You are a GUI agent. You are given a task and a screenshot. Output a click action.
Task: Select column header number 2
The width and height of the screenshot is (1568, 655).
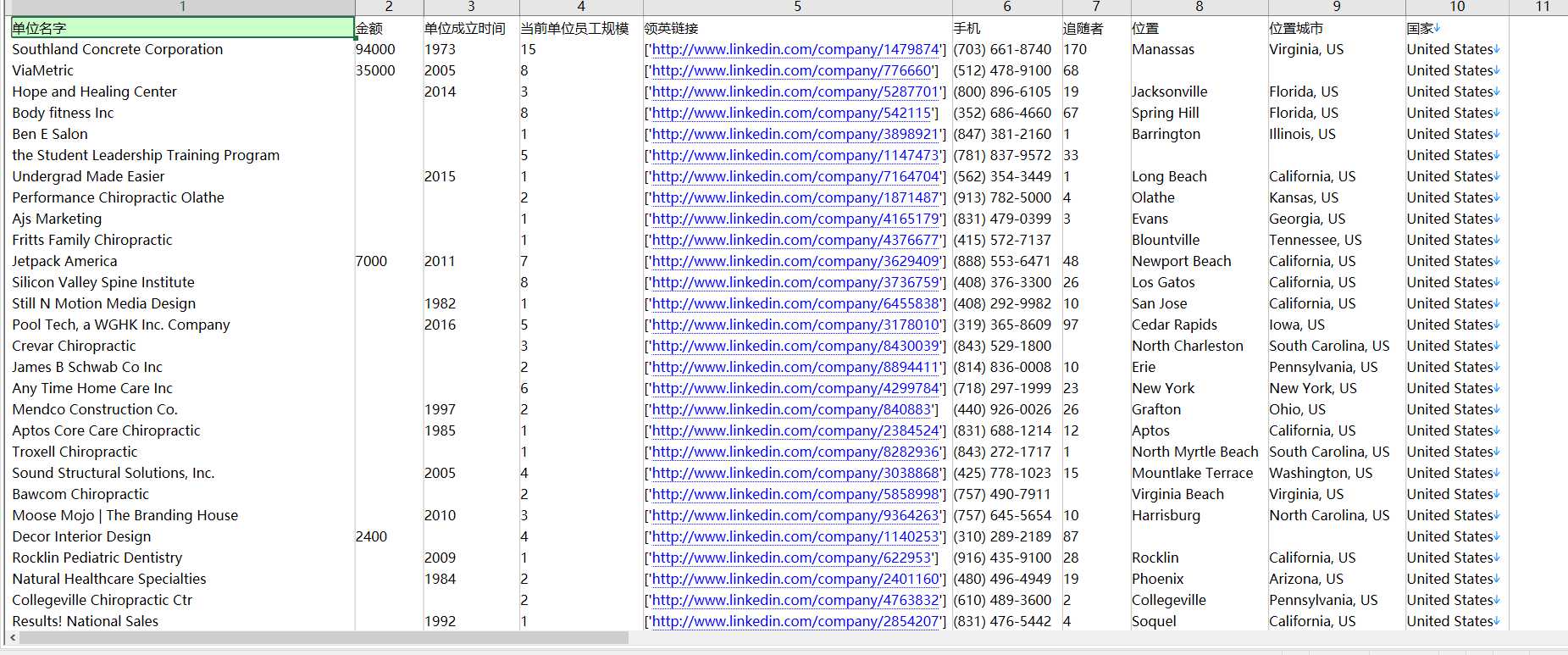click(x=389, y=7)
